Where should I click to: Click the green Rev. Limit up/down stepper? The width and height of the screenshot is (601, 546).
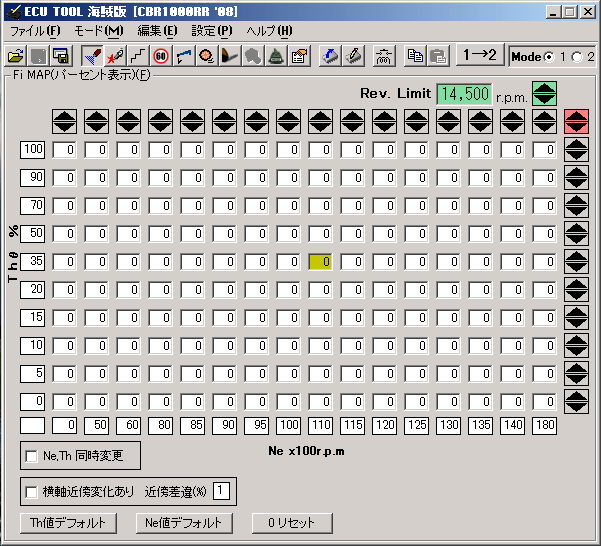pos(544,93)
